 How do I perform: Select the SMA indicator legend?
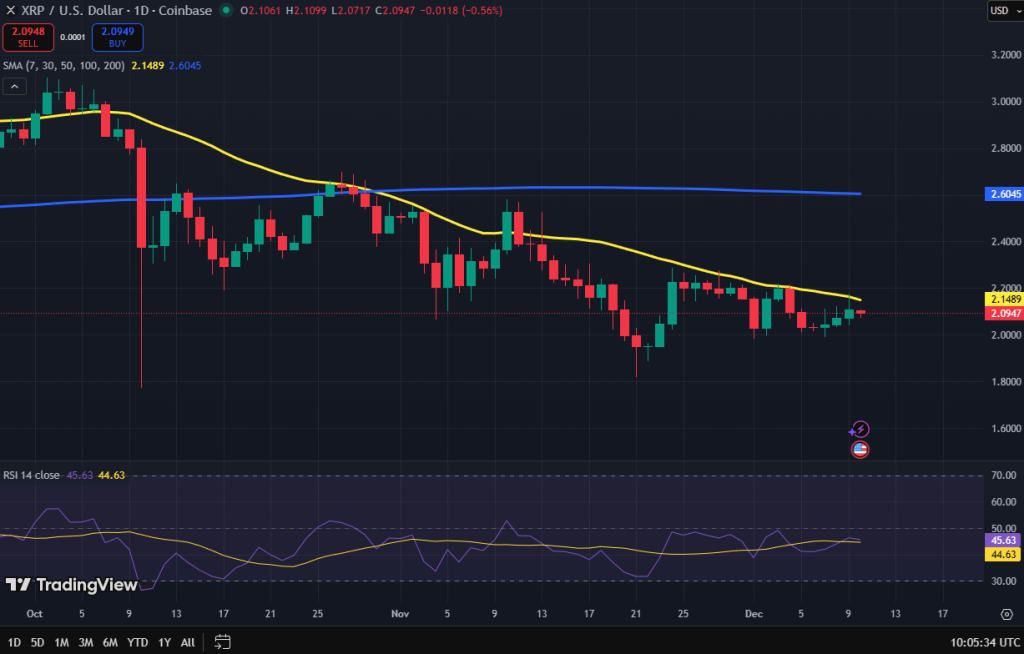[62, 65]
